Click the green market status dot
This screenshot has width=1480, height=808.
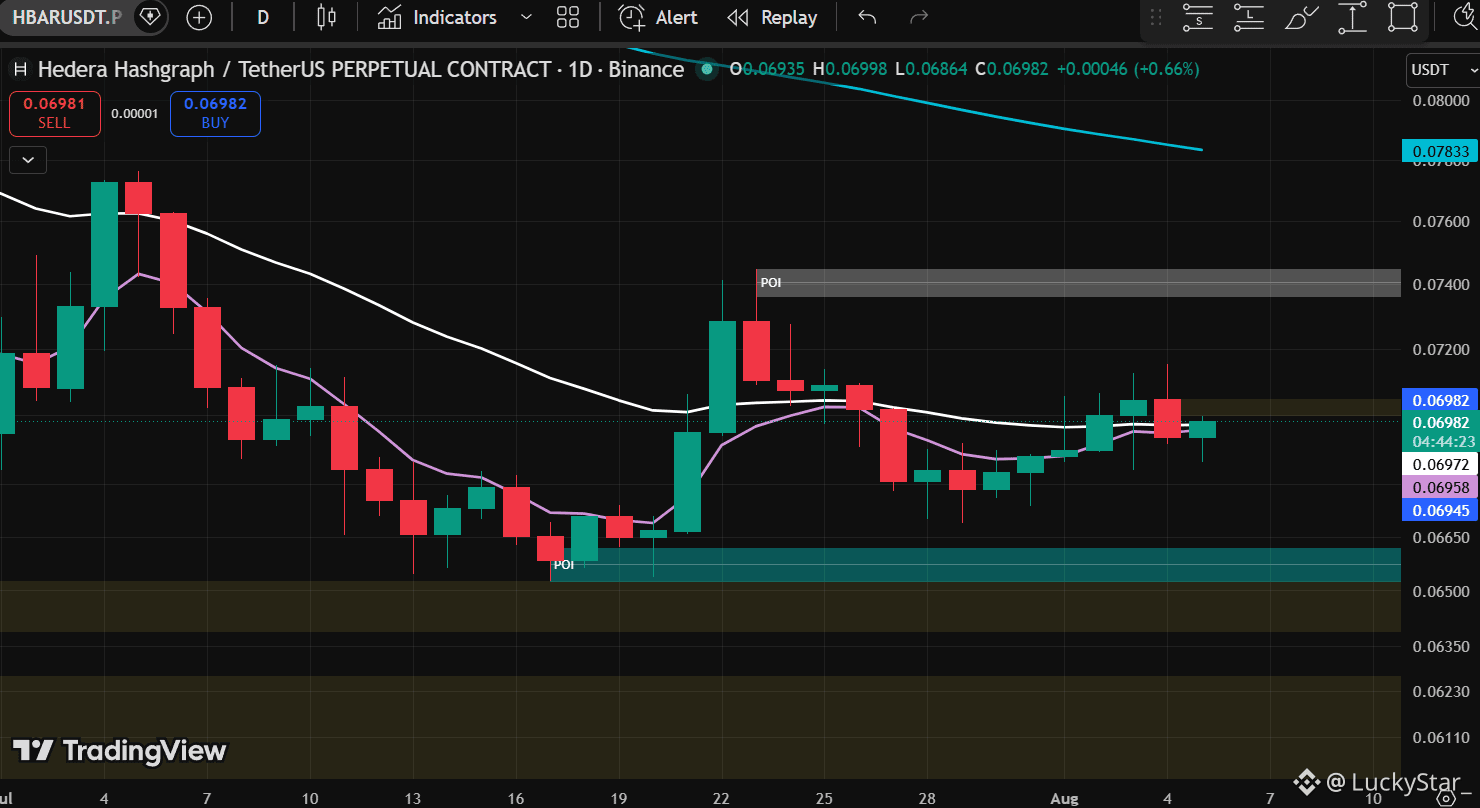pos(707,70)
